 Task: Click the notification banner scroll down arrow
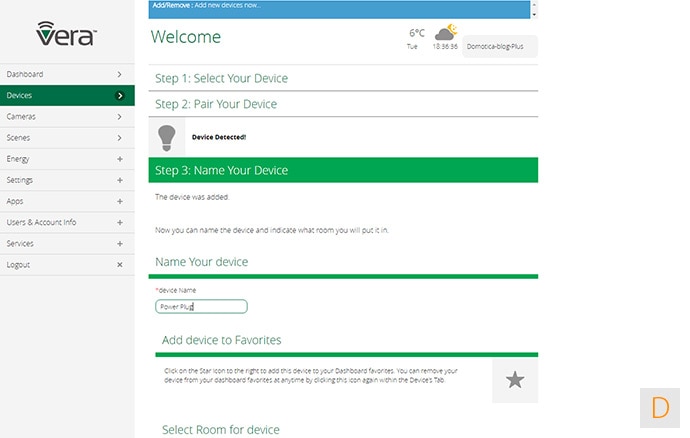click(x=534, y=15)
